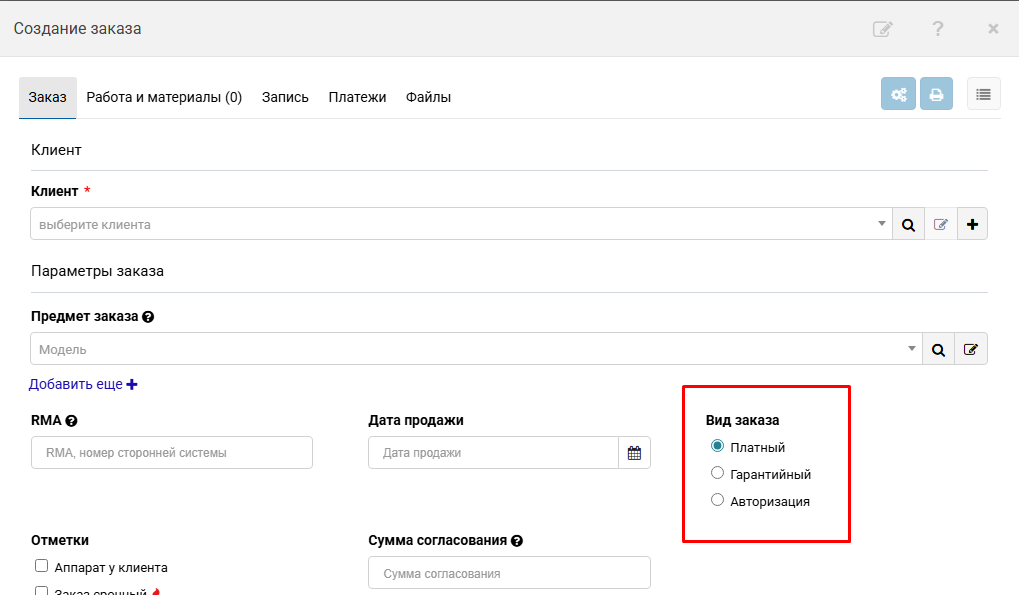The width and height of the screenshot is (1019, 595).
Task: Click the search icon beside client field
Action: click(x=908, y=225)
